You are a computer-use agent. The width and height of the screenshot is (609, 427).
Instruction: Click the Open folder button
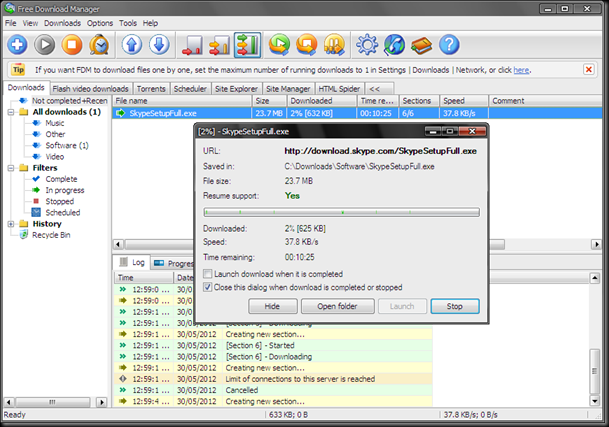click(338, 306)
